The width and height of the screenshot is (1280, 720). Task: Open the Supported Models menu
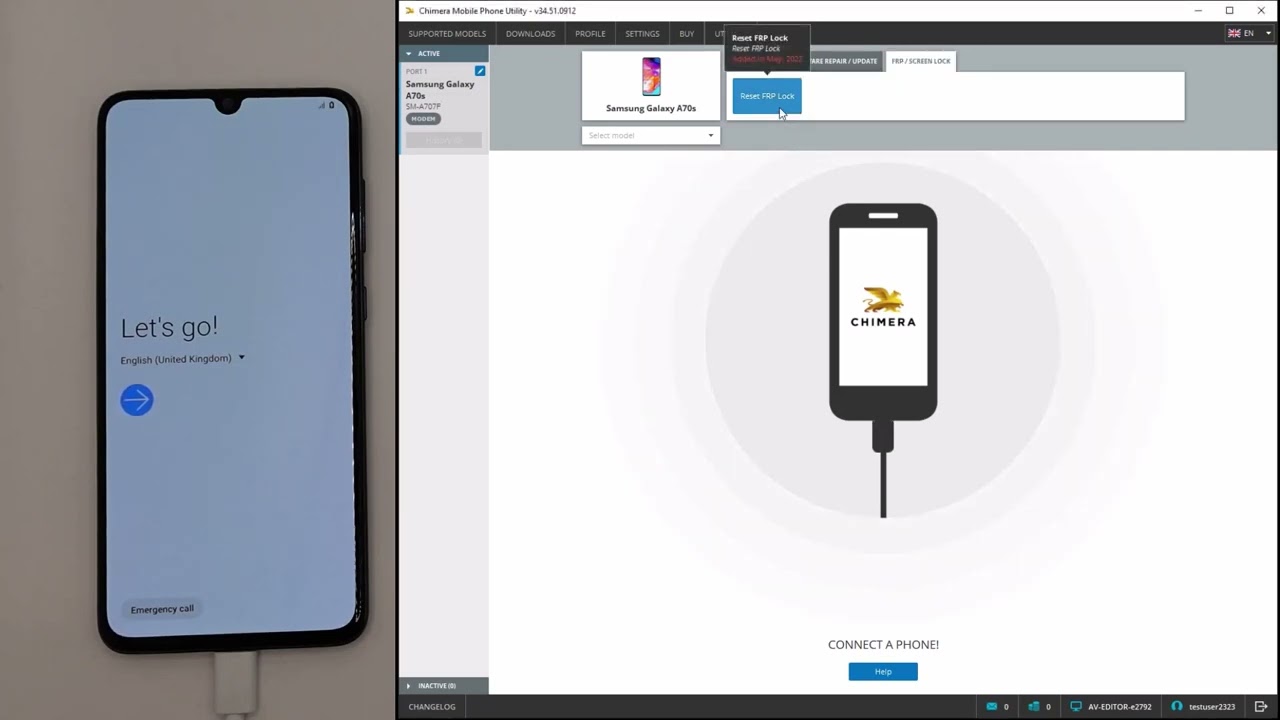pyautogui.click(x=447, y=34)
